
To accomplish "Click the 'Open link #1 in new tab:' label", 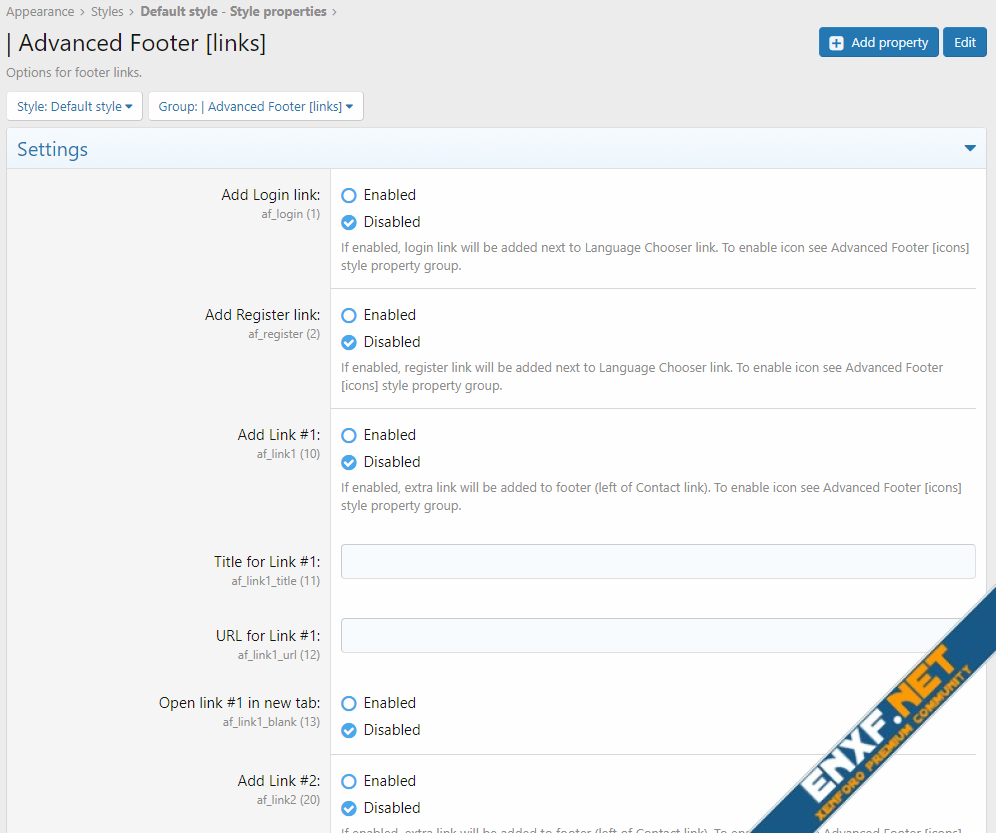I will [239, 703].
